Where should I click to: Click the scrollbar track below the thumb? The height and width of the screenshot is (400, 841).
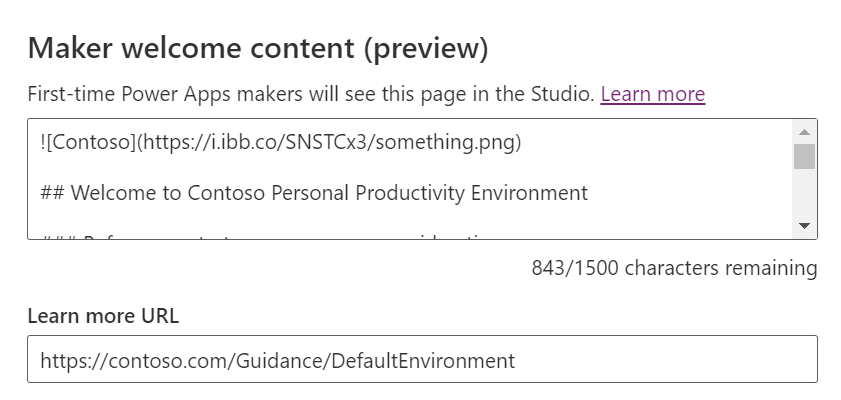[x=804, y=195]
